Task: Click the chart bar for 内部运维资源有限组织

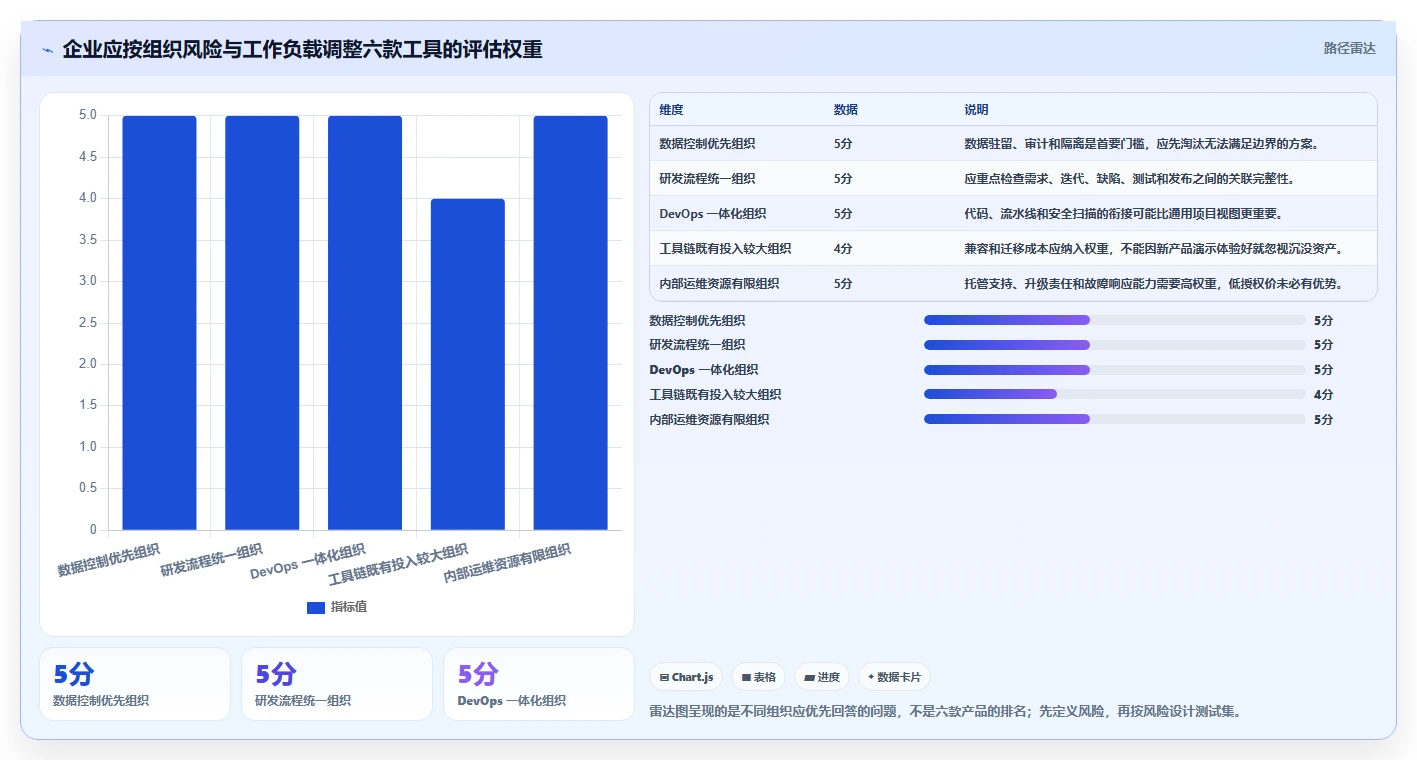Action: click(570, 322)
